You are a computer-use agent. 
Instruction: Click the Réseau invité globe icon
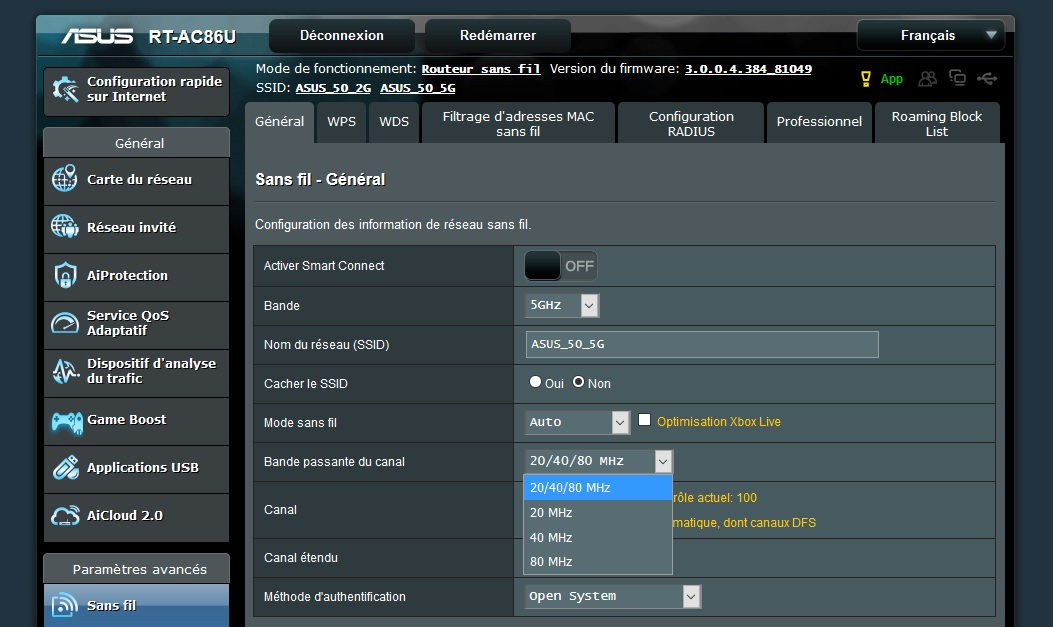(64, 226)
